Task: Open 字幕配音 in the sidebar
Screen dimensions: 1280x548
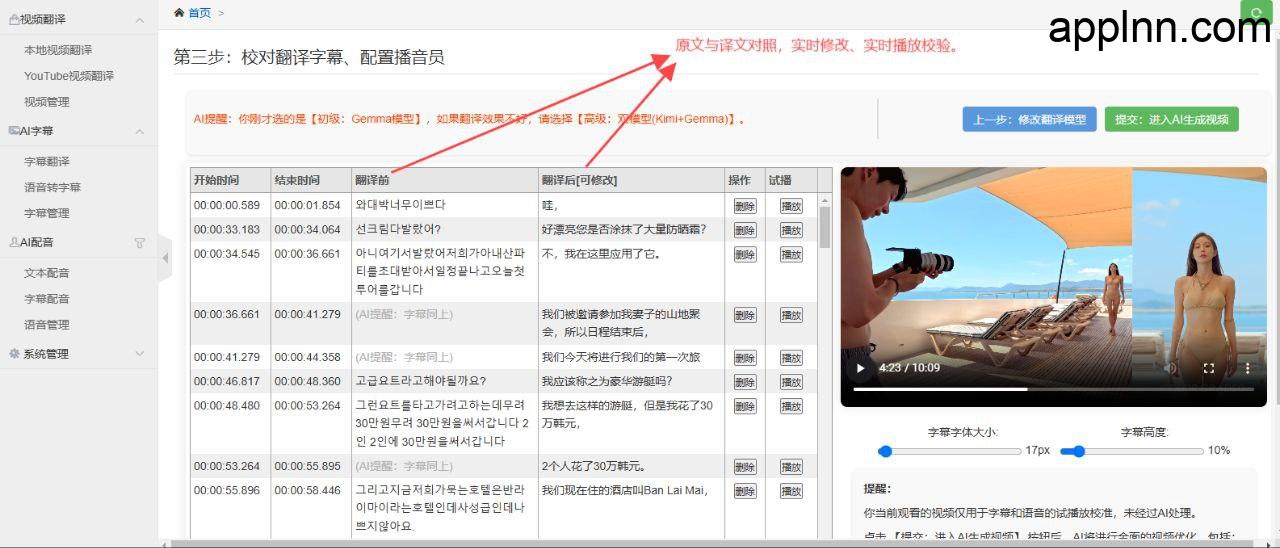Action: pos(47,299)
